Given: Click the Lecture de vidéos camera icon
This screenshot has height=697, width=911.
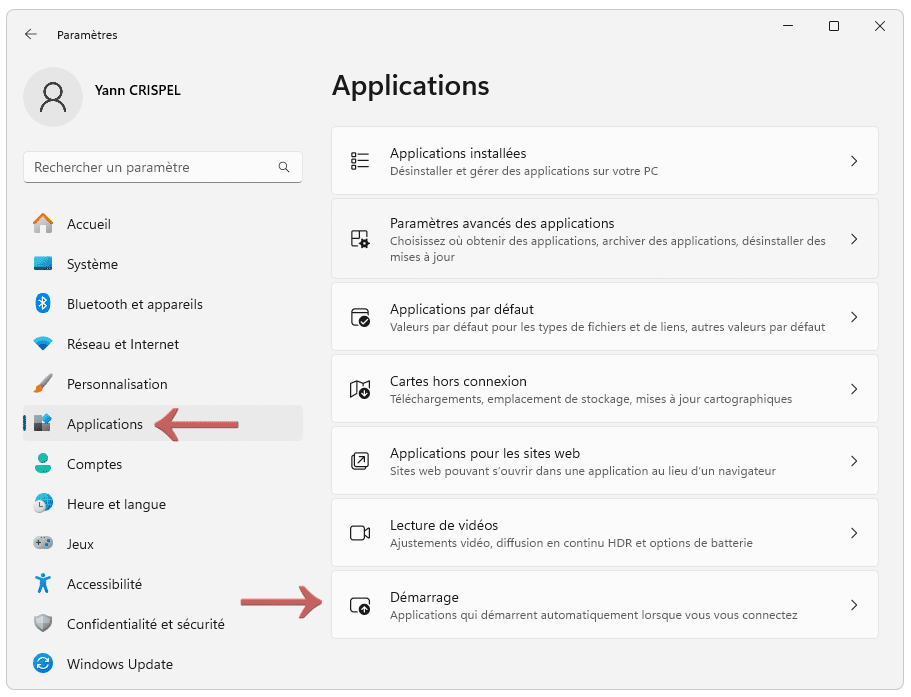Looking at the screenshot, I should pyautogui.click(x=360, y=533).
